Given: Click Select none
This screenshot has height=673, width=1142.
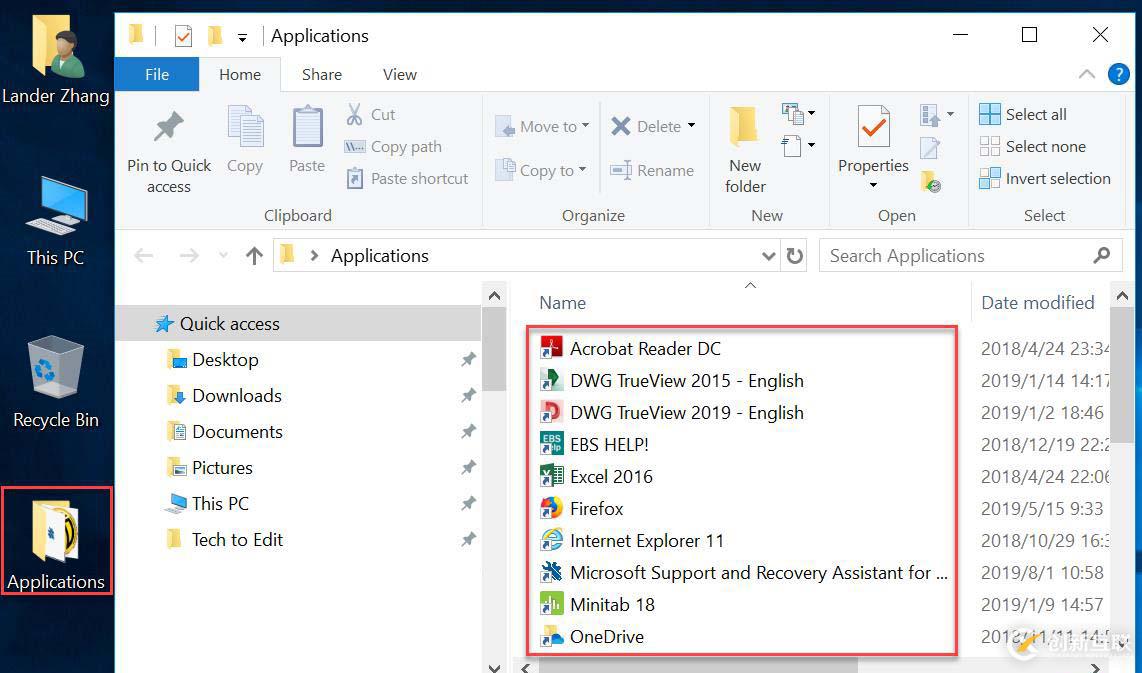Looking at the screenshot, I should click(1032, 146).
